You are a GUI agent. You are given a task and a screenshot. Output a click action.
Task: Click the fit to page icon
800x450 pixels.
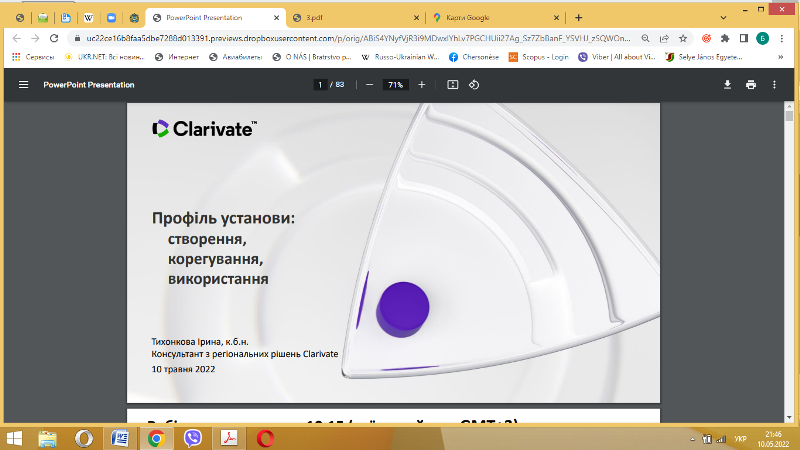click(452, 85)
